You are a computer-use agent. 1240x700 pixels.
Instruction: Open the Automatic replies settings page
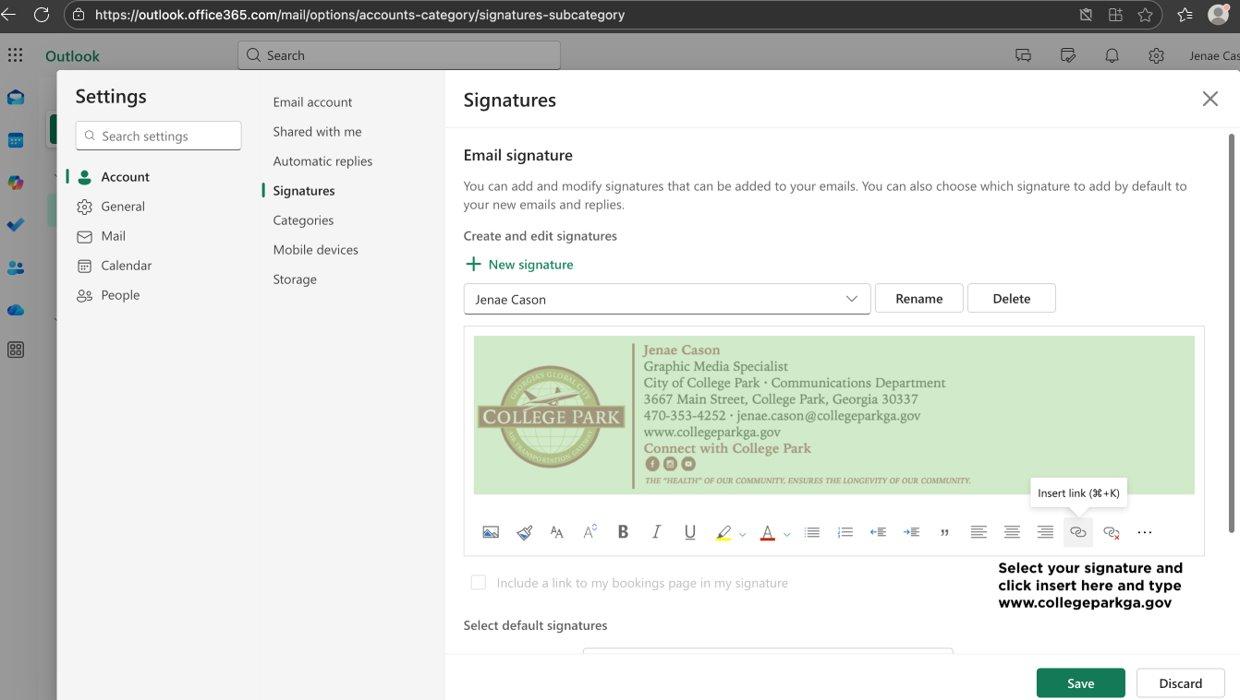(x=322, y=161)
